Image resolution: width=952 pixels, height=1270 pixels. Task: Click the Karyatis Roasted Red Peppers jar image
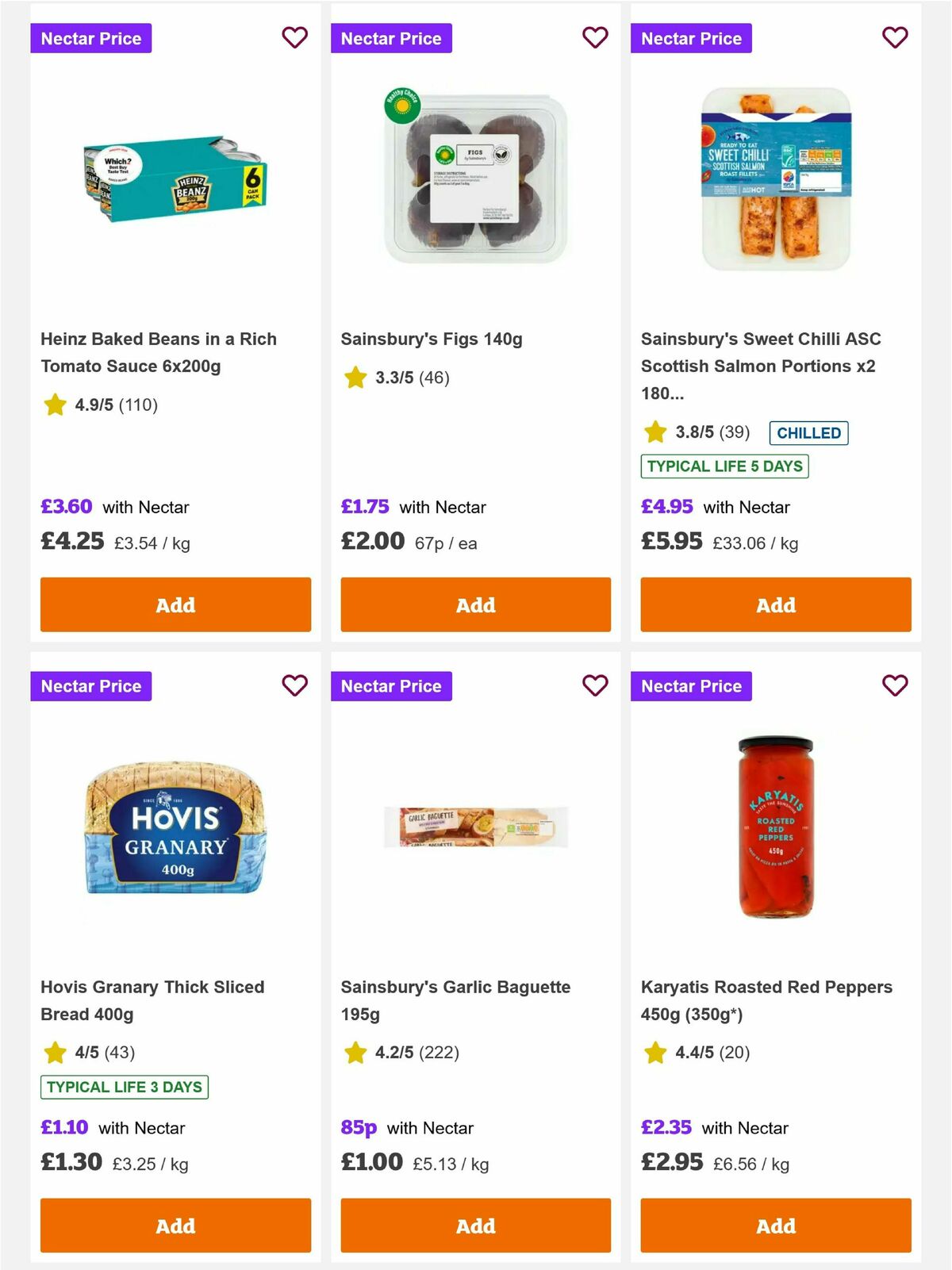[x=774, y=825]
